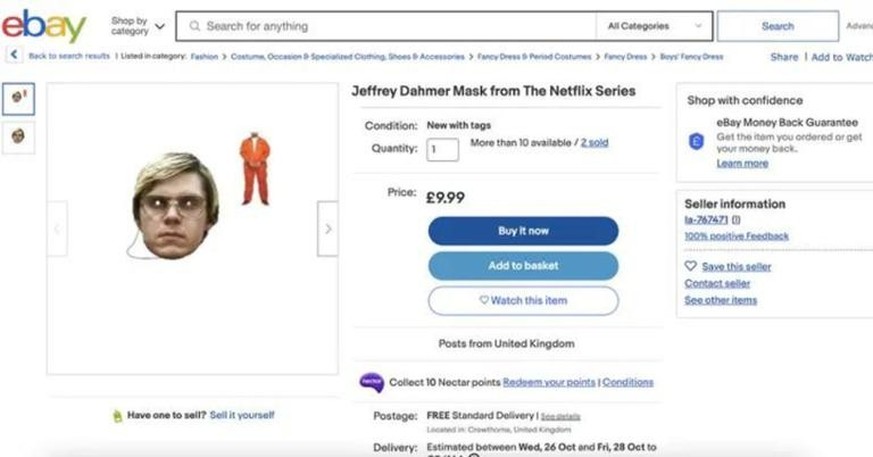Viewport: 873px width, 457px height.
Task: Open the Shop by category dropdown
Action: (137, 26)
